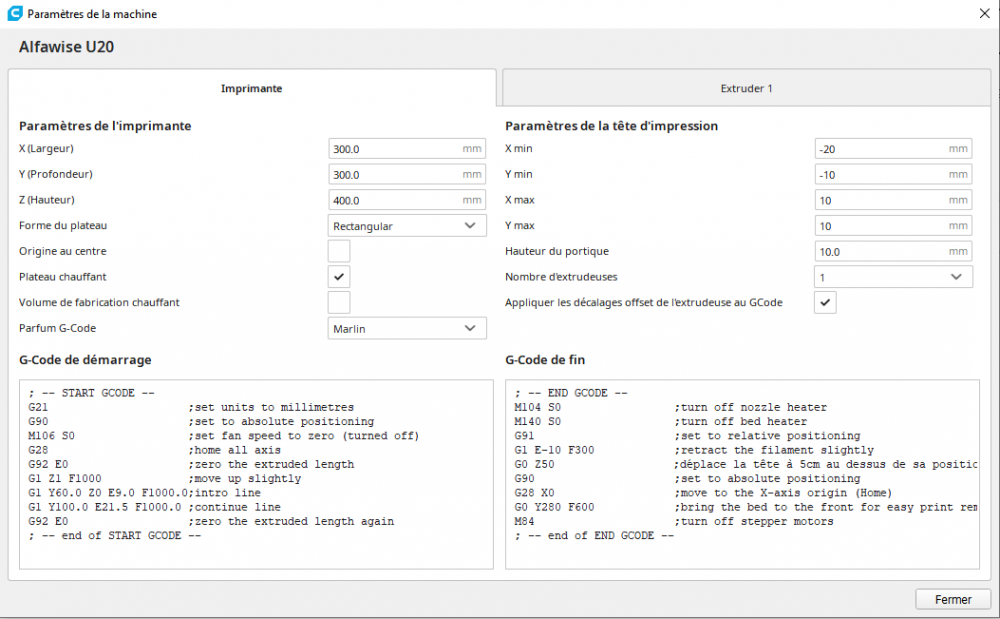Uncheck the Plateau chauffant checkbox
The image size is (1000, 619).
tap(339, 277)
